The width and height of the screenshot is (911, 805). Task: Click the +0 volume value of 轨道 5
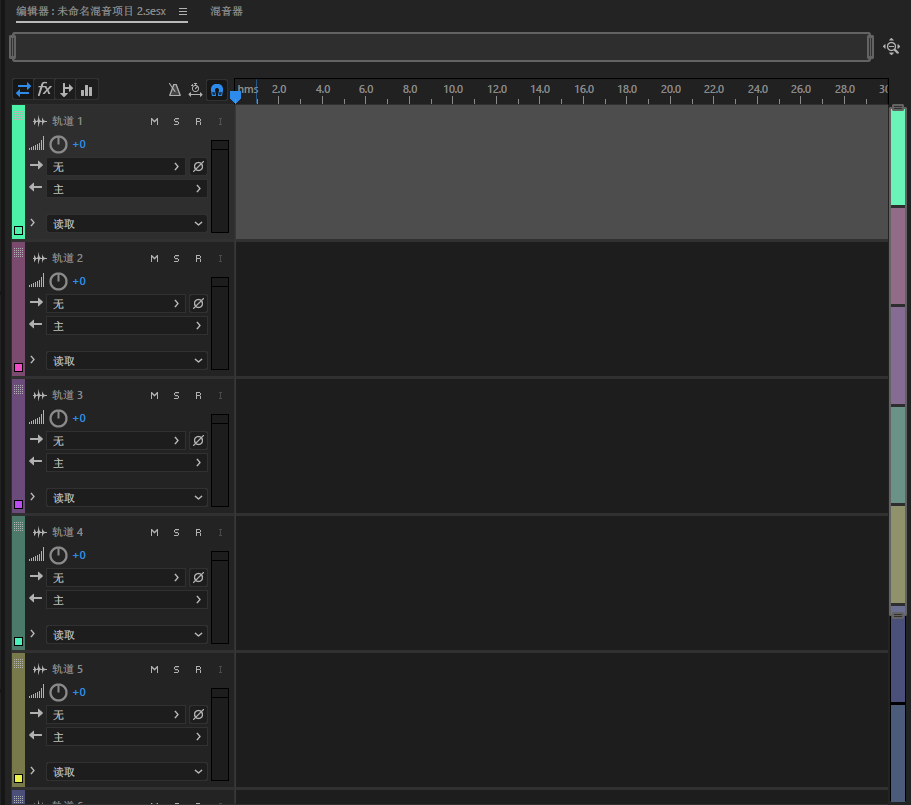click(x=79, y=692)
